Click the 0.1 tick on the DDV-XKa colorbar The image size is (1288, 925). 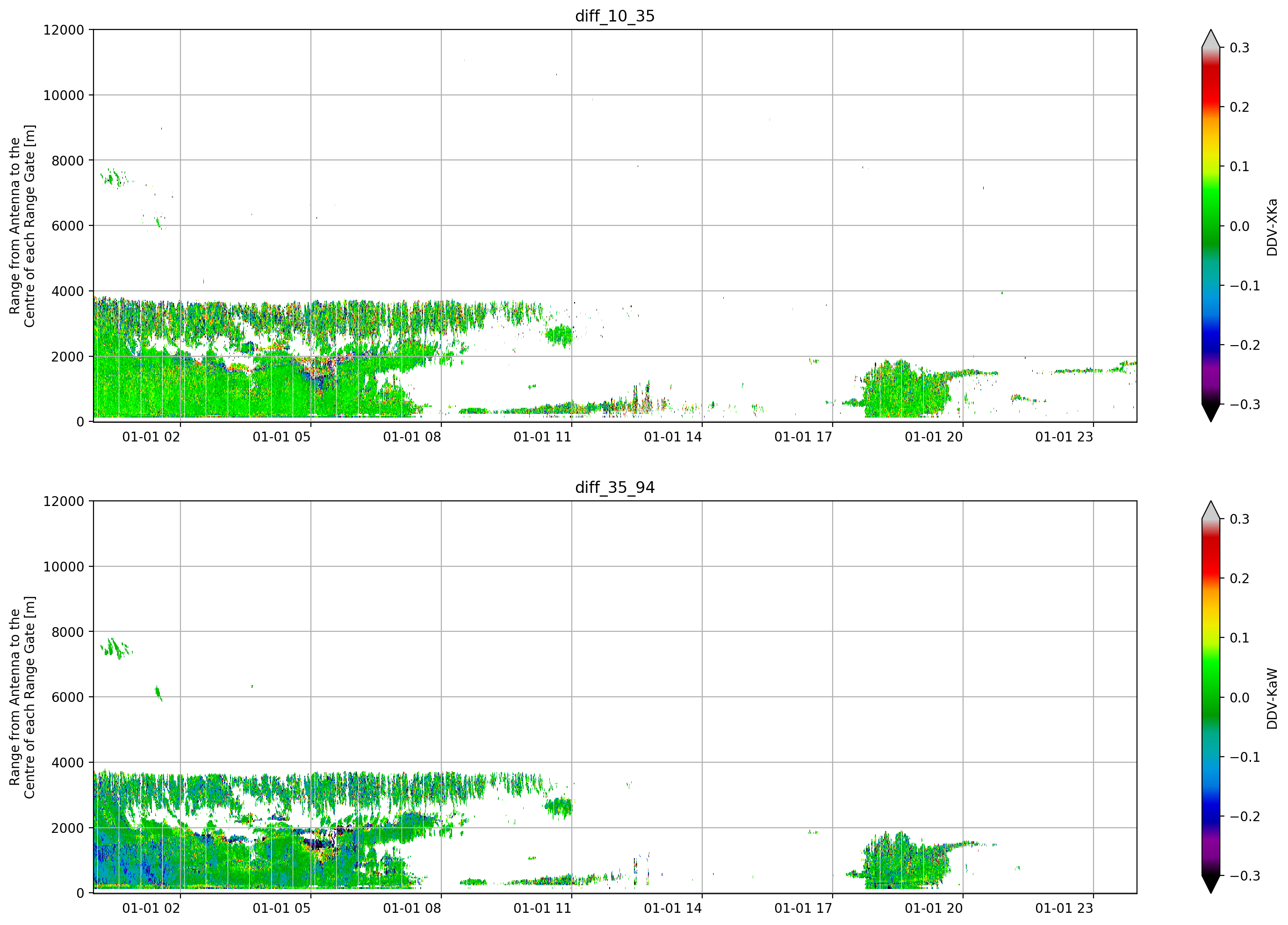click(1239, 166)
